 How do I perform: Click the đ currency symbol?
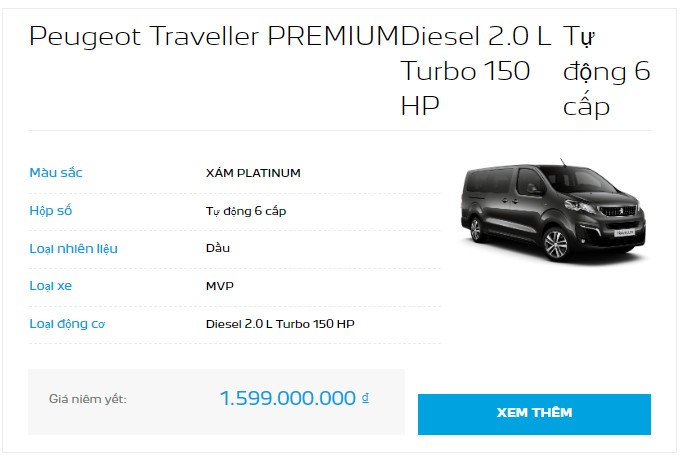(365, 397)
